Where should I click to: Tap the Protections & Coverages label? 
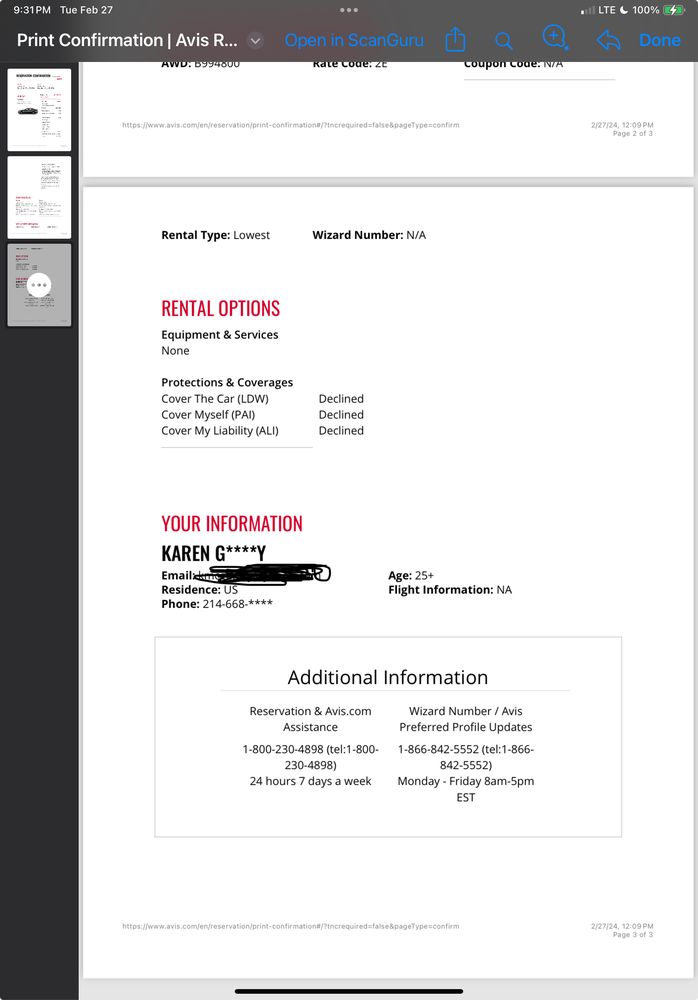227,383
